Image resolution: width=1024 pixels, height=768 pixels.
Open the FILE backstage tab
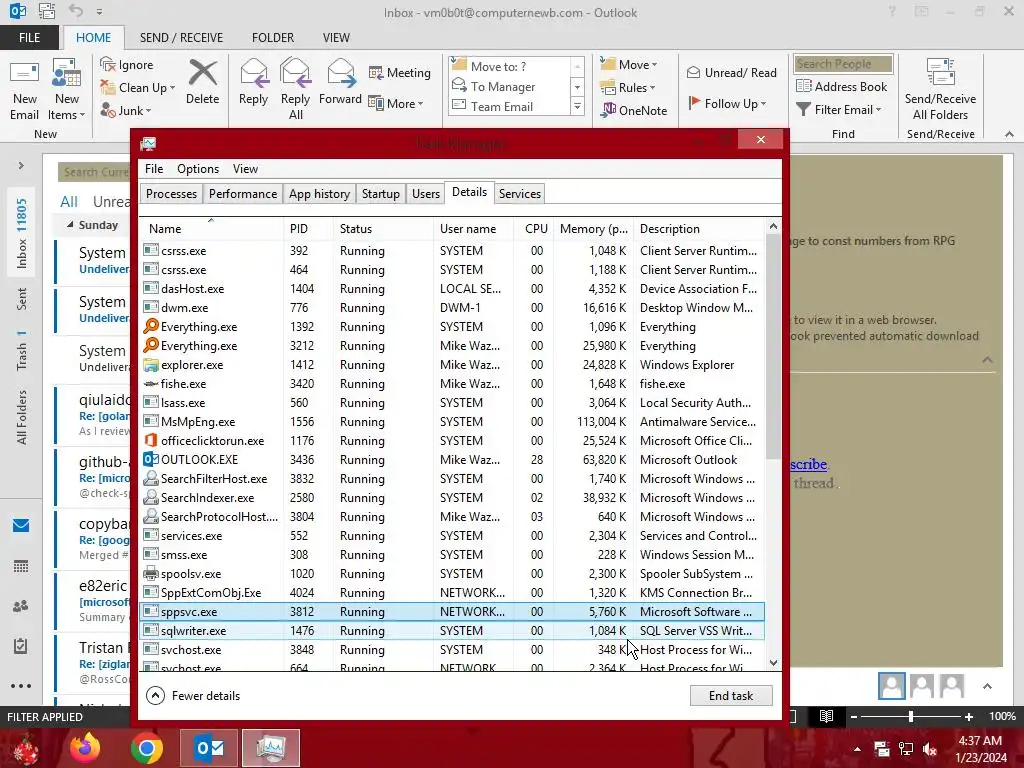tap(29, 38)
